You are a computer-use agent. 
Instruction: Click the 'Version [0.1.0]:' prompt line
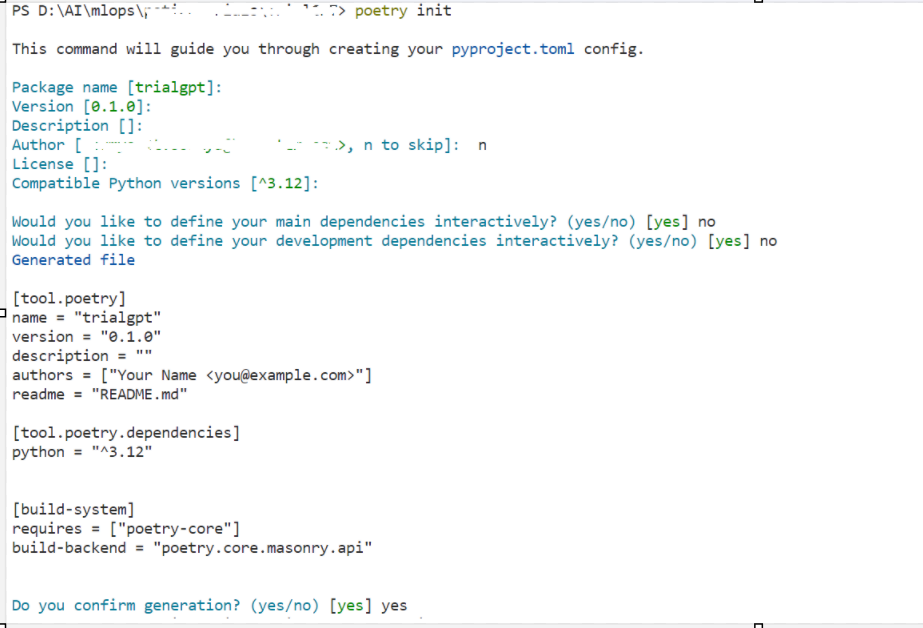click(82, 107)
